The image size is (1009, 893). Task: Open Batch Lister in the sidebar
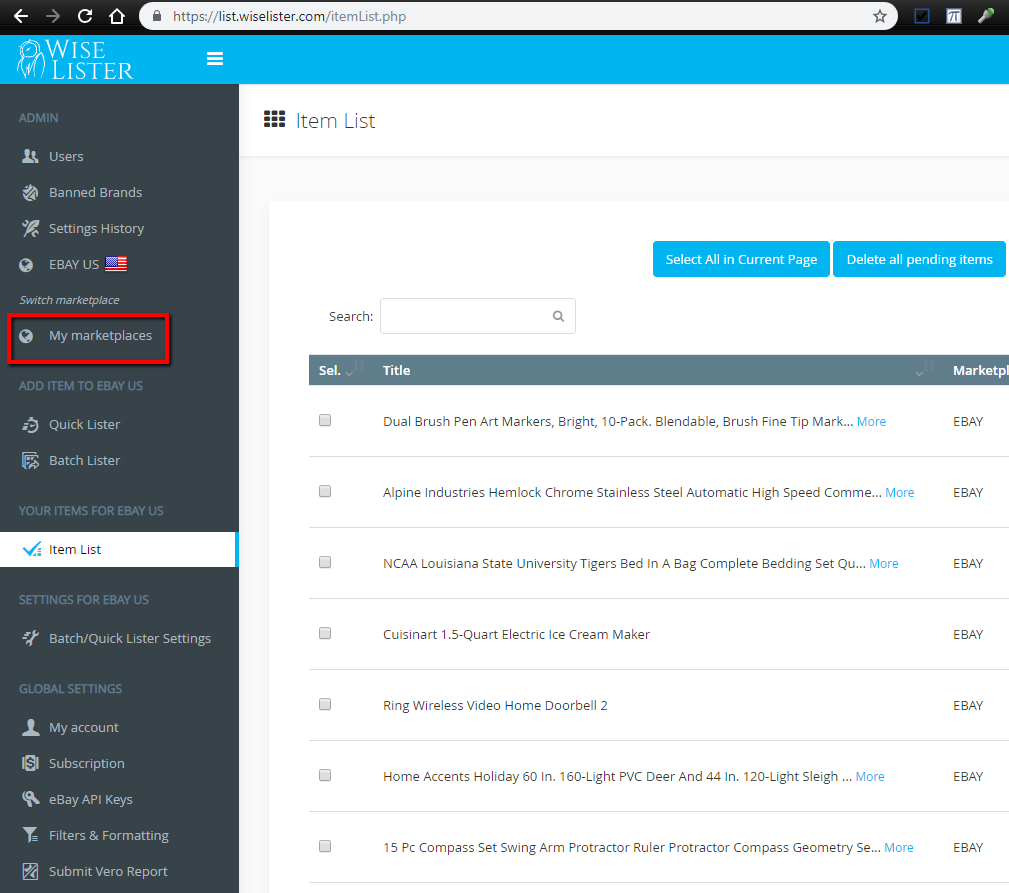[84, 461]
